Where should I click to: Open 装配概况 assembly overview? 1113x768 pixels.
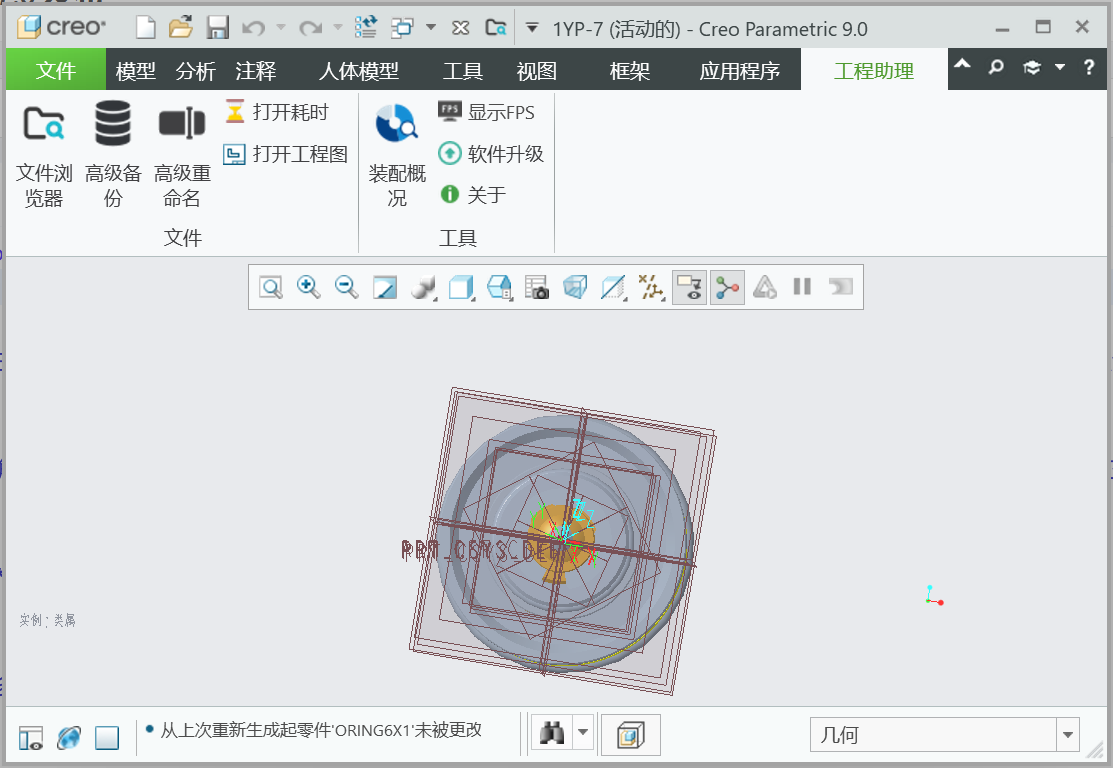click(x=397, y=155)
